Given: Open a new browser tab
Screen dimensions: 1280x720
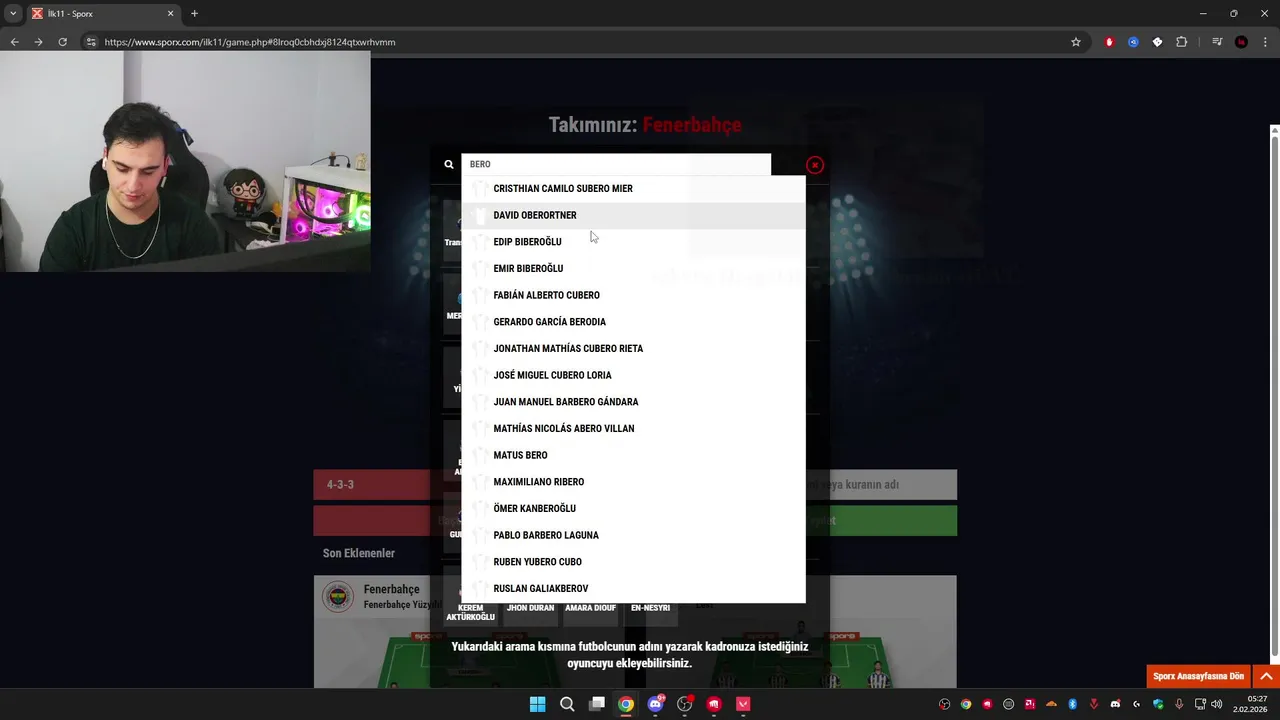Looking at the screenshot, I should point(194,14).
